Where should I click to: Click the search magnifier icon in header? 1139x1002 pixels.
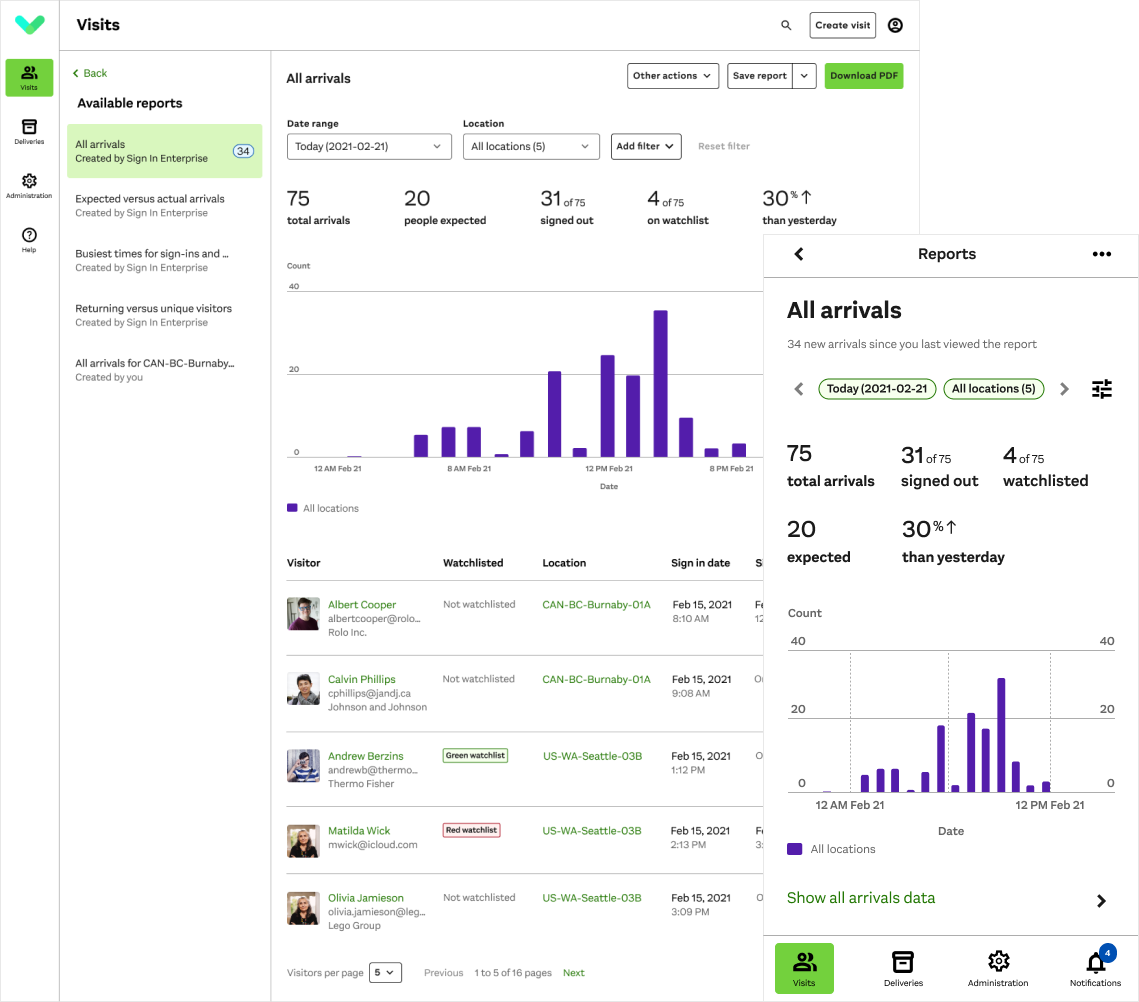[786, 26]
